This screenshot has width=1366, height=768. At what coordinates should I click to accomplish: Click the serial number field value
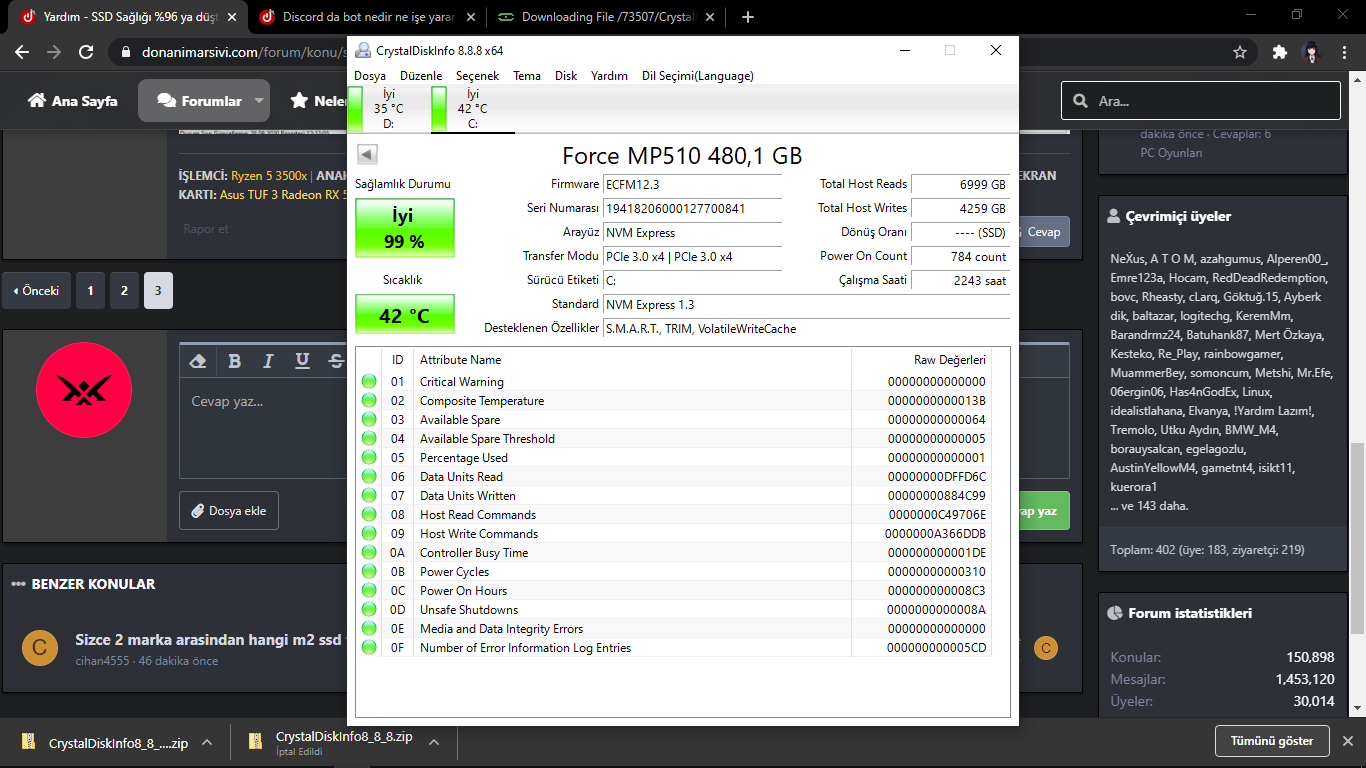pyautogui.click(x=692, y=209)
